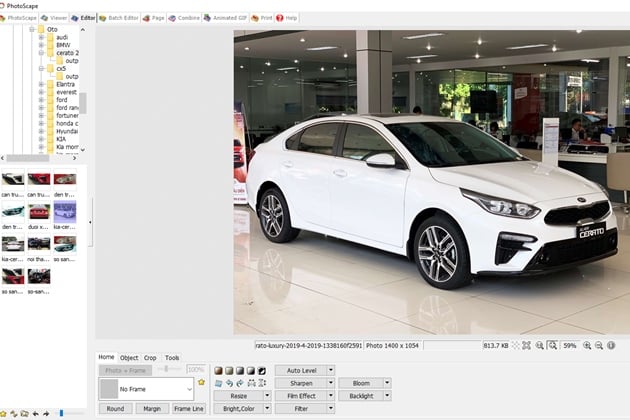Refresh the folder thumbnail list
The image size is (630, 420).
click(x=14, y=414)
